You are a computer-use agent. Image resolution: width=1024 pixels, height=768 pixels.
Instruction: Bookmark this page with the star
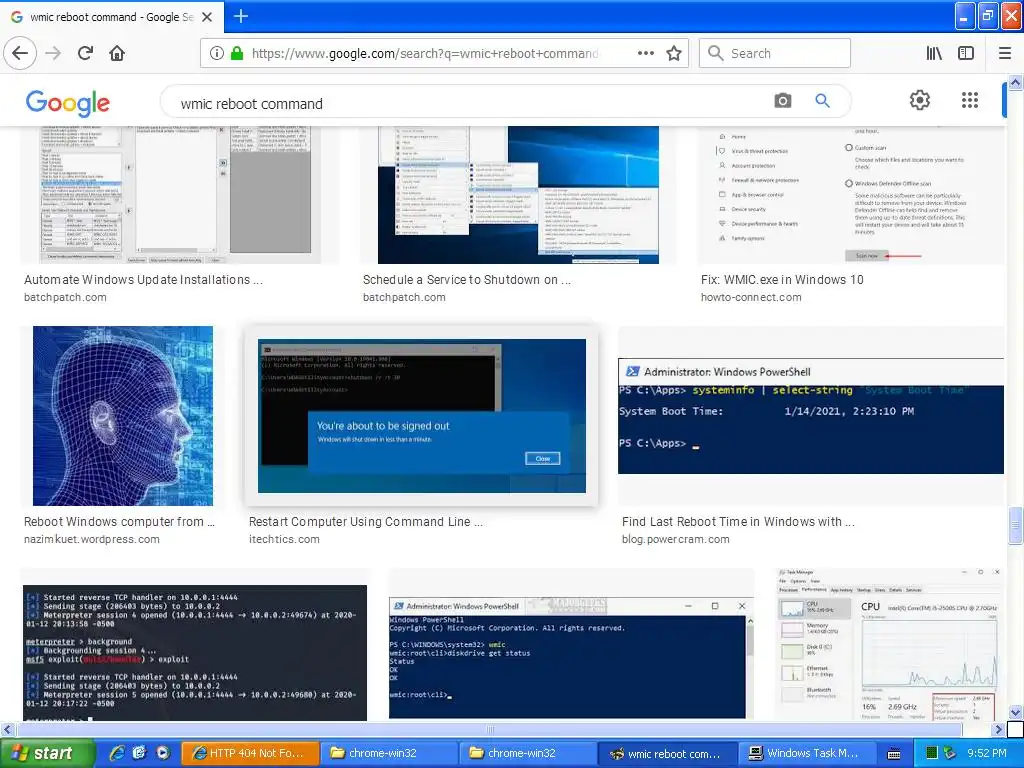674,53
